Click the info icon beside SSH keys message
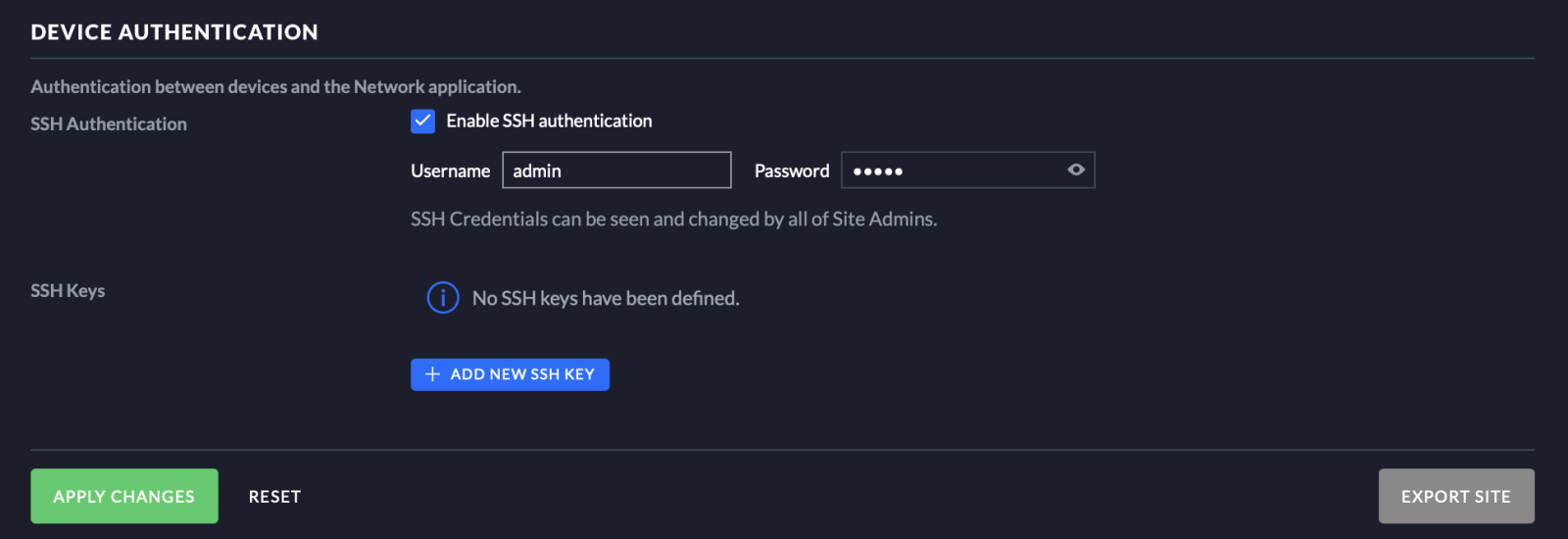Screen dimensions: 1568x539 pos(443,297)
